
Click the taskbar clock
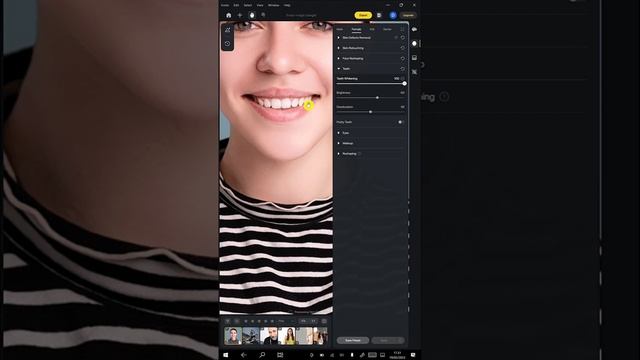click(397, 355)
